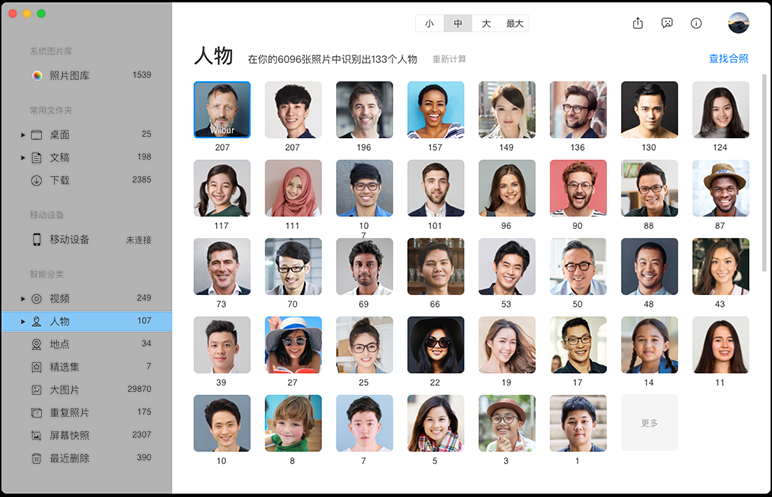Viewport: 772px width, 497px height.
Task: Set thumbnail size to 大
Action: click(x=486, y=23)
